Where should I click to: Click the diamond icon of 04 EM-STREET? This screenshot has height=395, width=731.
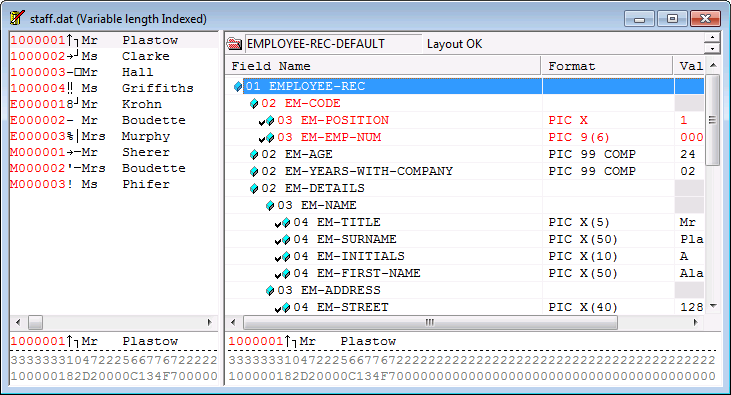click(286, 307)
